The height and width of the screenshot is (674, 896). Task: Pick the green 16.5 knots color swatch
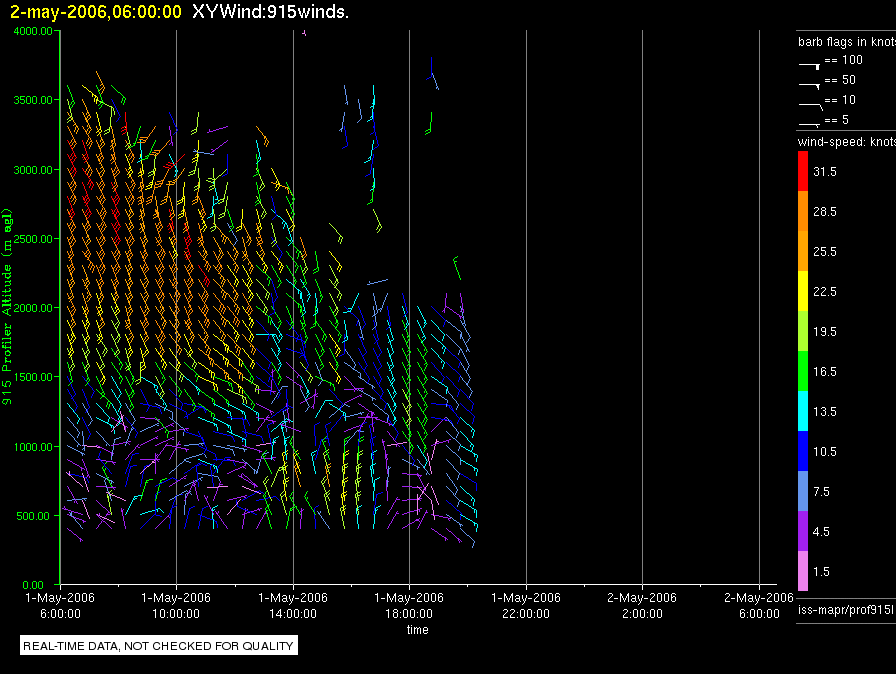(x=803, y=371)
